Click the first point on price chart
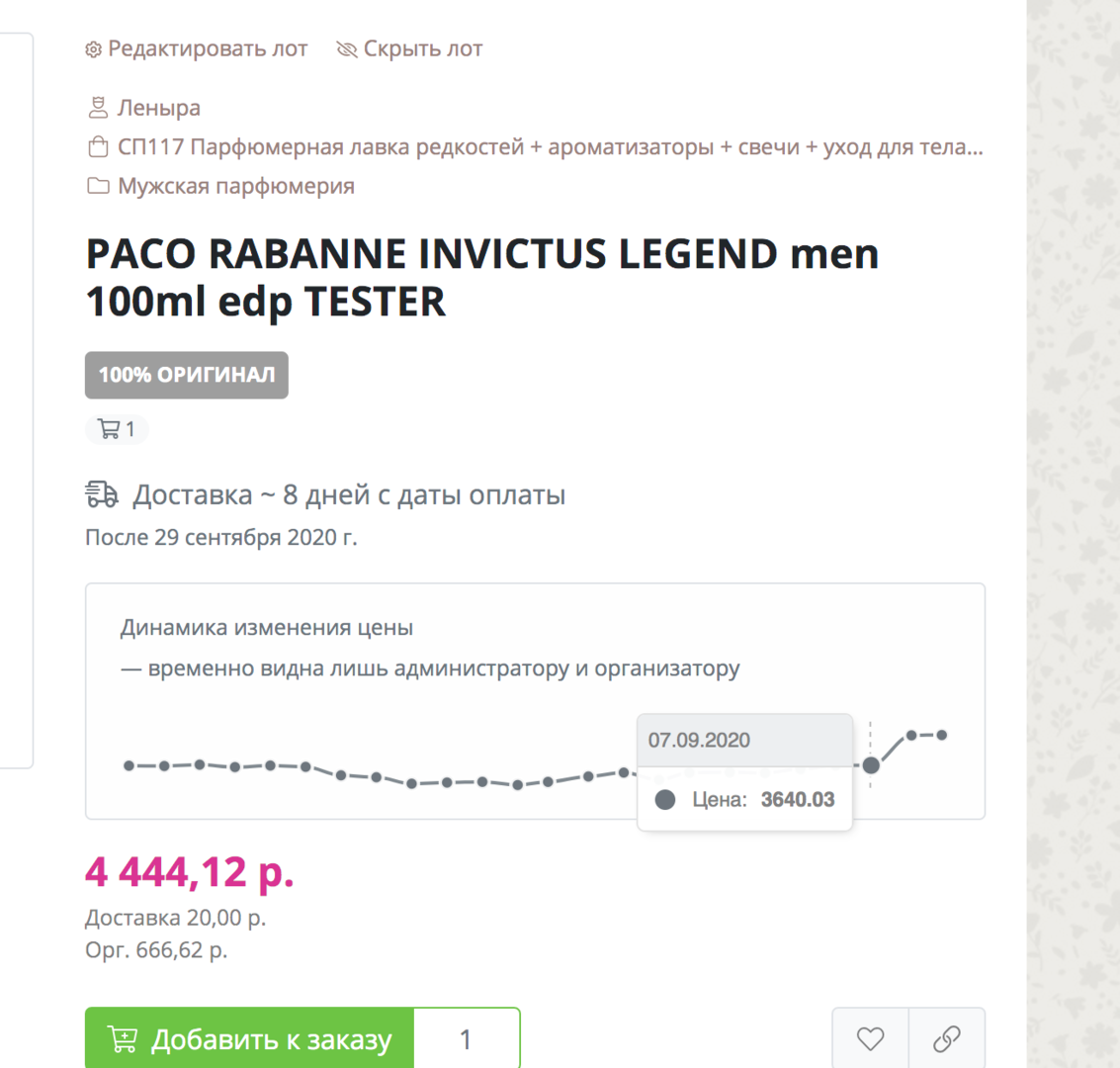Image resolution: width=1120 pixels, height=1068 pixels. 129,765
